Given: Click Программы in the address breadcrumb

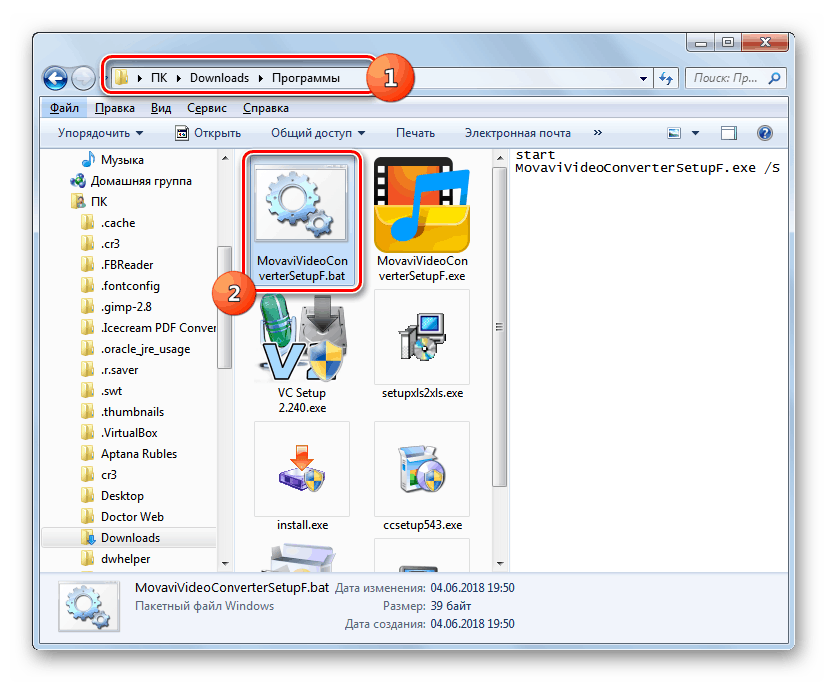Looking at the screenshot, I should [x=306, y=78].
